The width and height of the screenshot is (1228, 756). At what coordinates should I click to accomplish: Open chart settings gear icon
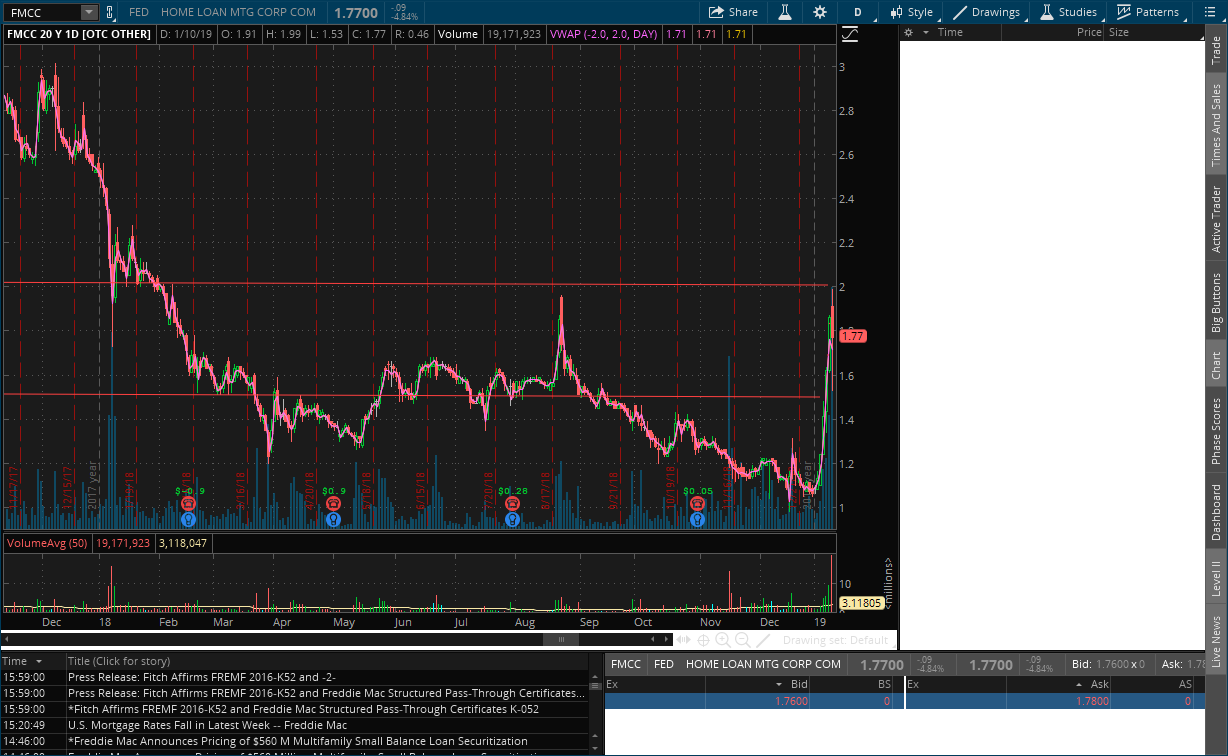pyautogui.click(x=820, y=12)
